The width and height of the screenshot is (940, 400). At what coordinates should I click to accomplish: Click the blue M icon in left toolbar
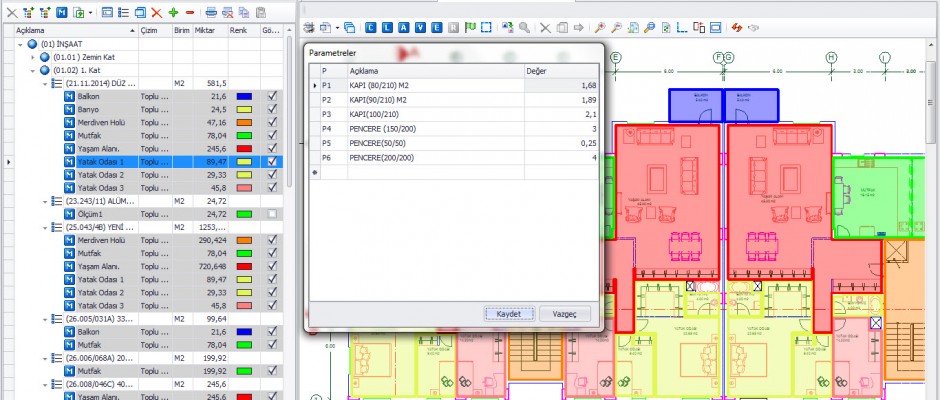(x=62, y=13)
